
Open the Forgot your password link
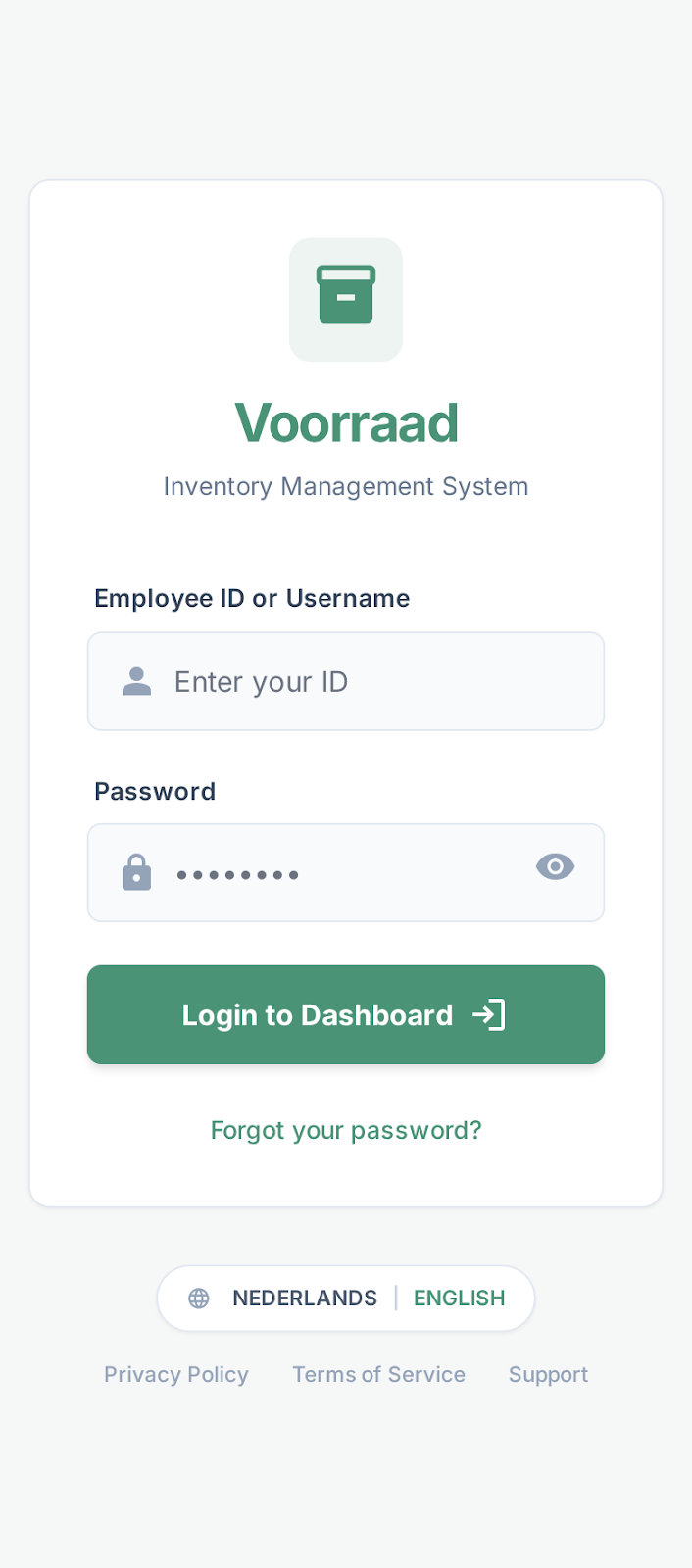pos(346,1129)
